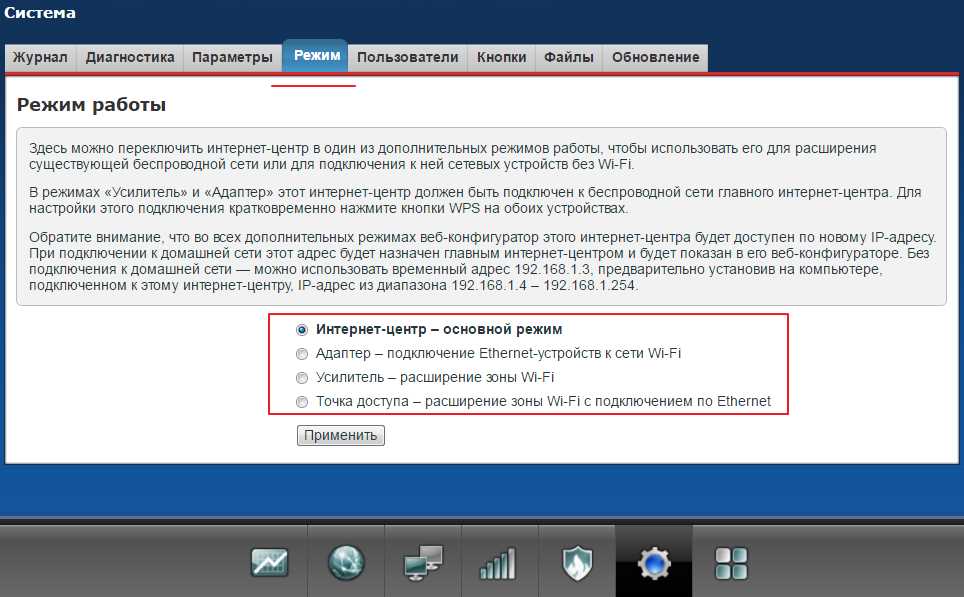Click label Адаптер – подключение Ethernet-устройств

499,354
